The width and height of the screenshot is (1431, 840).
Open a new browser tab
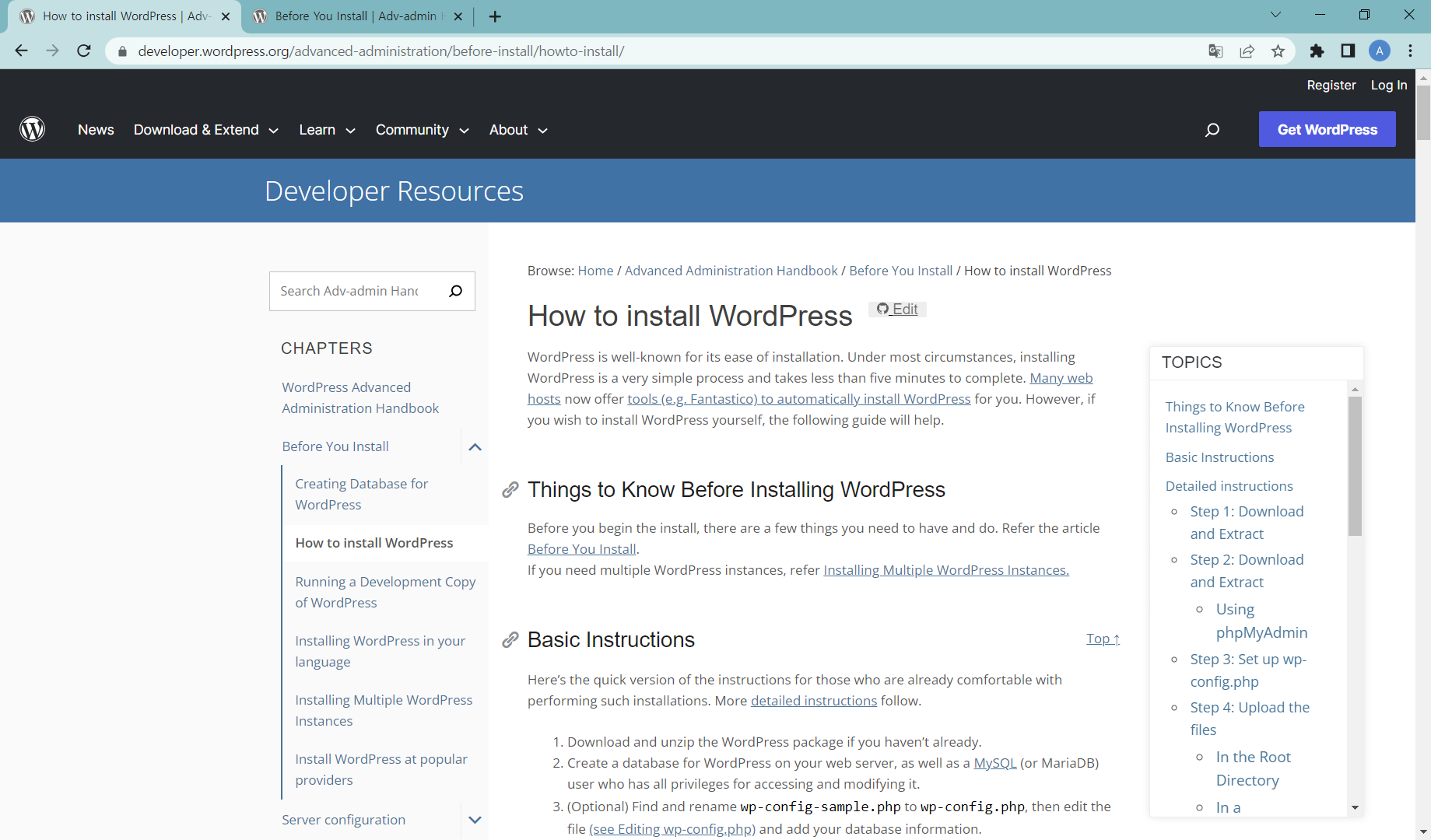(x=495, y=16)
